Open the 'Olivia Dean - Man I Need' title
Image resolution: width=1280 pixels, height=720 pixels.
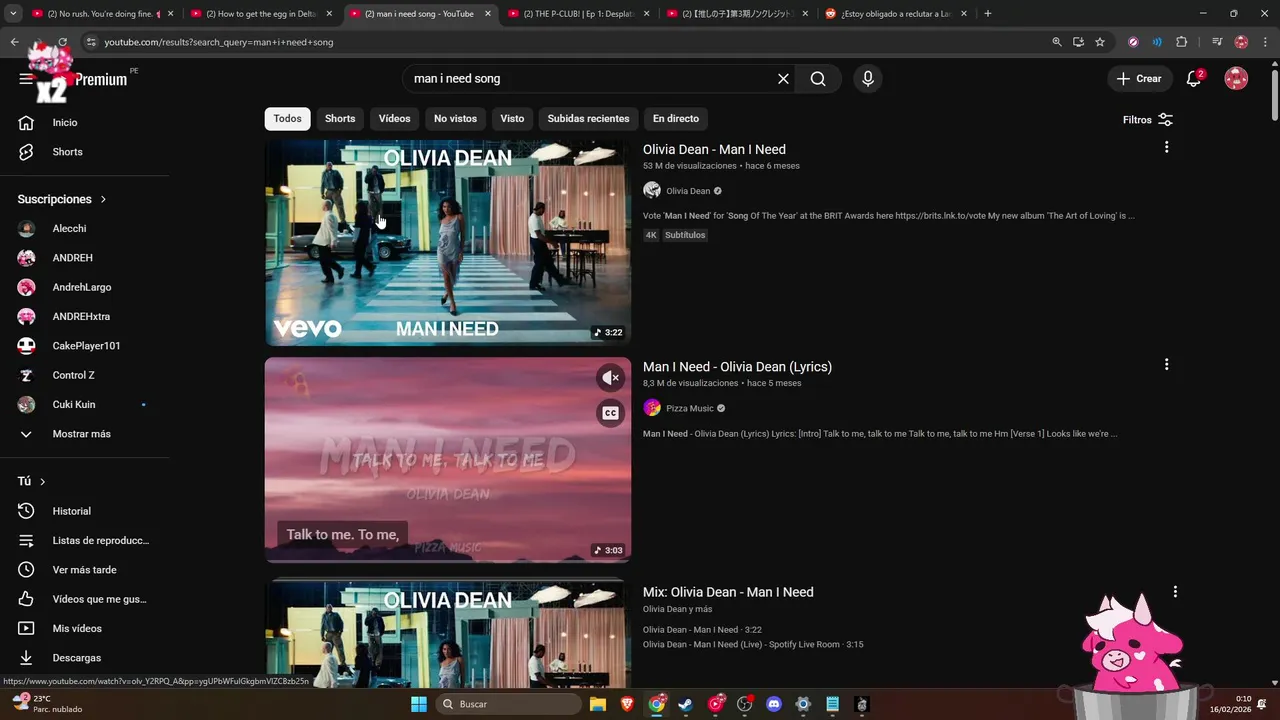pyautogui.click(x=714, y=150)
